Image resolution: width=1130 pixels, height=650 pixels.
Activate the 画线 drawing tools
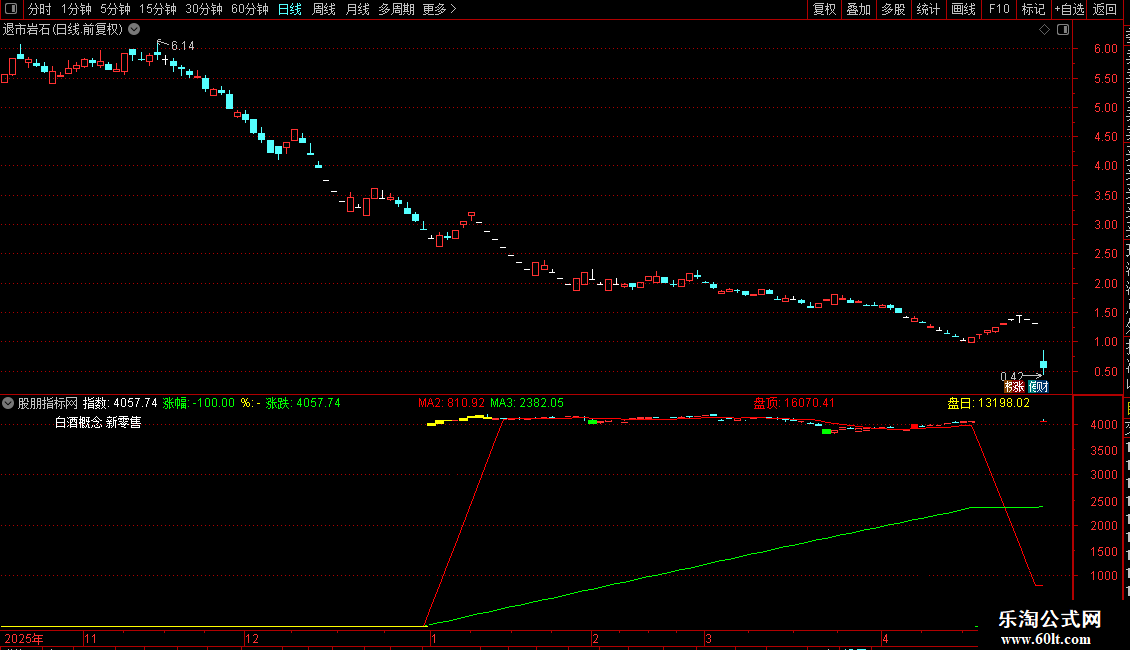964,9
